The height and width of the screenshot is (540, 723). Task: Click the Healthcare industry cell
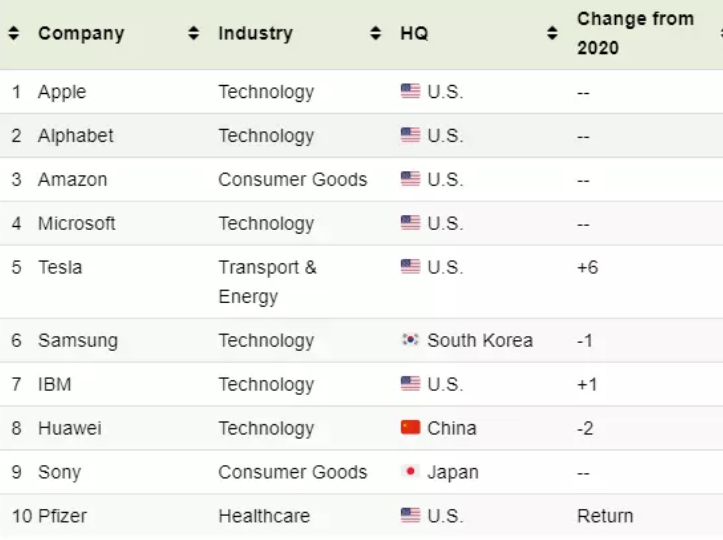[264, 516]
